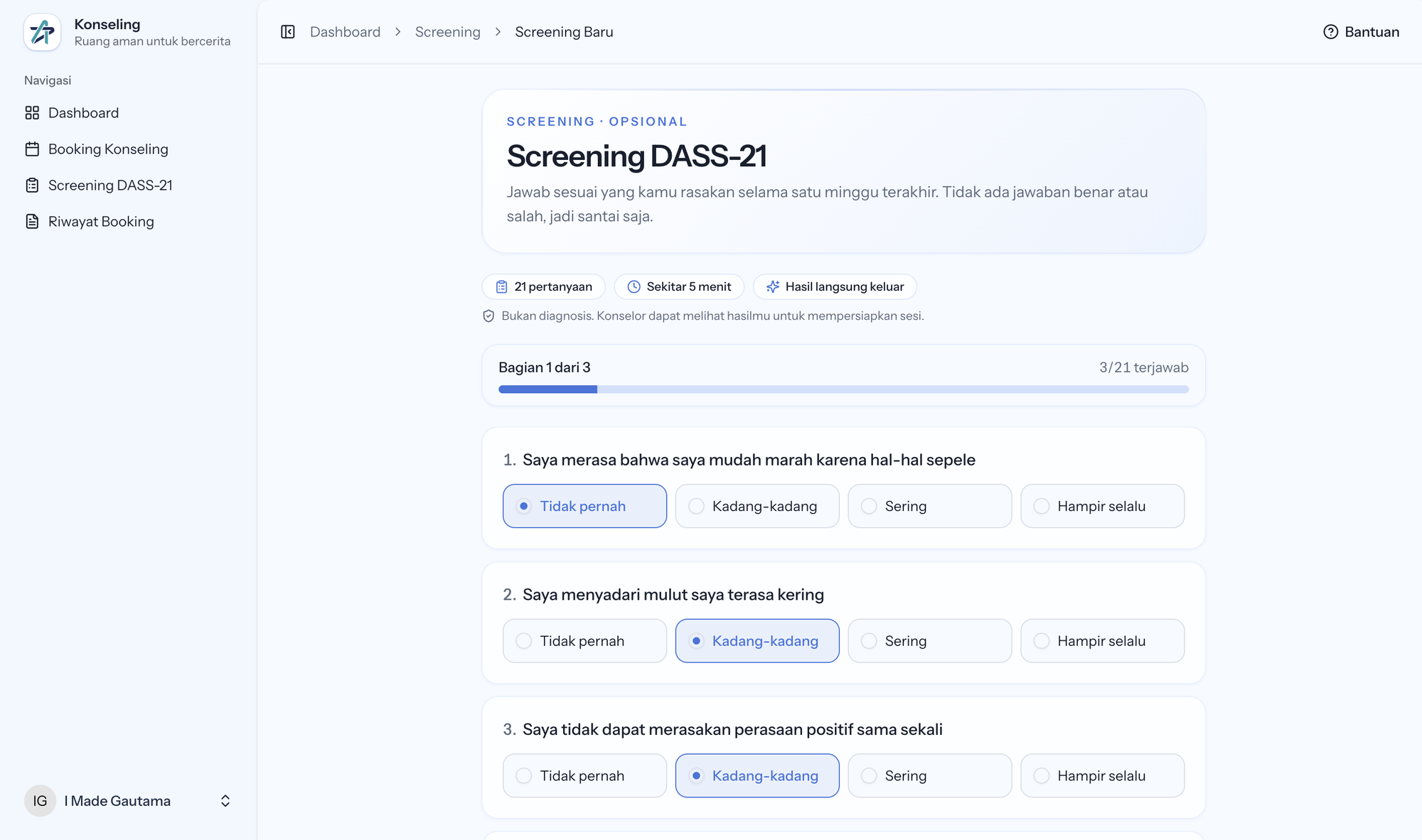
Task: Open the Bantuan help link
Action: pos(1361,32)
